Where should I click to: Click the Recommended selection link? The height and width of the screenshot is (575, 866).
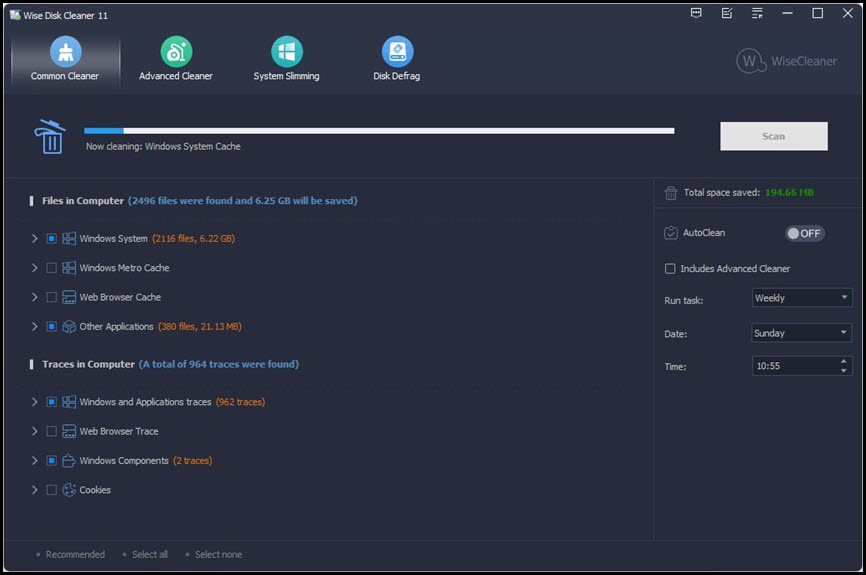(x=75, y=554)
